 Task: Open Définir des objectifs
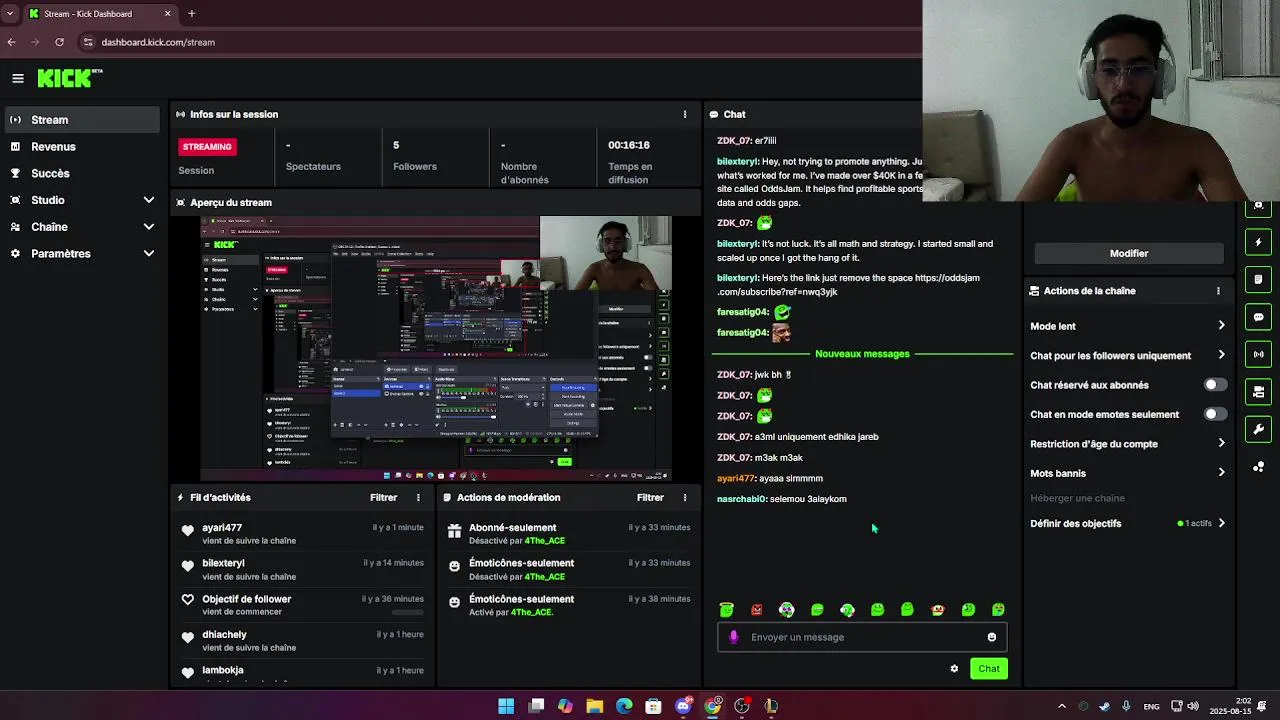1127,523
